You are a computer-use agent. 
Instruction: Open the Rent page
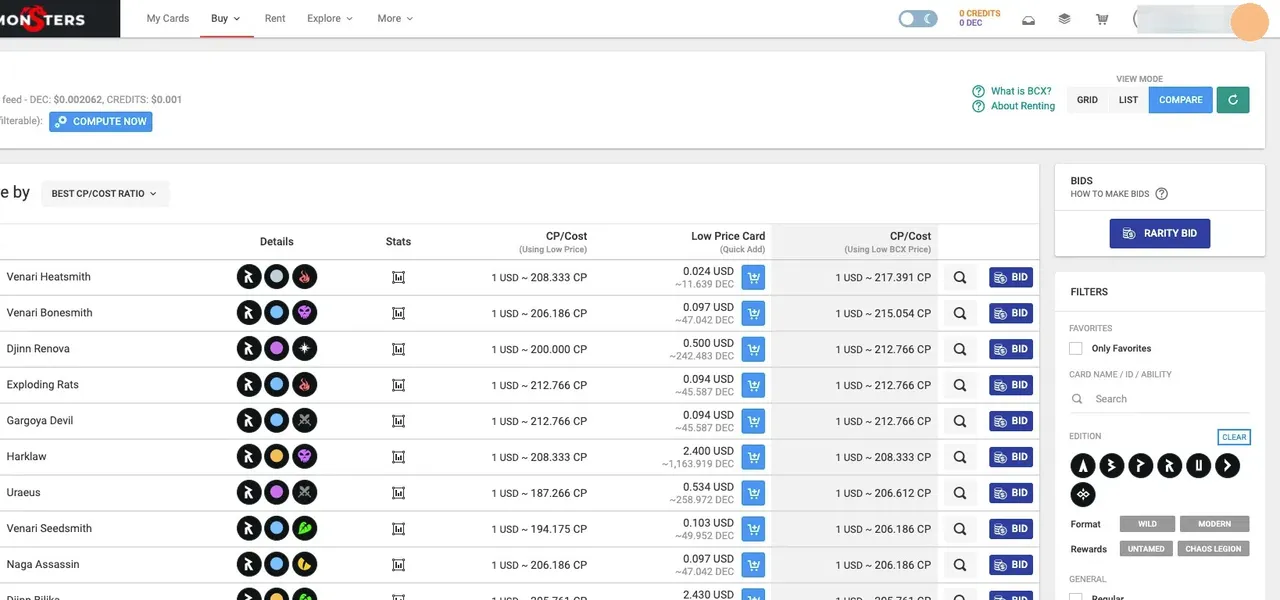click(x=275, y=18)
